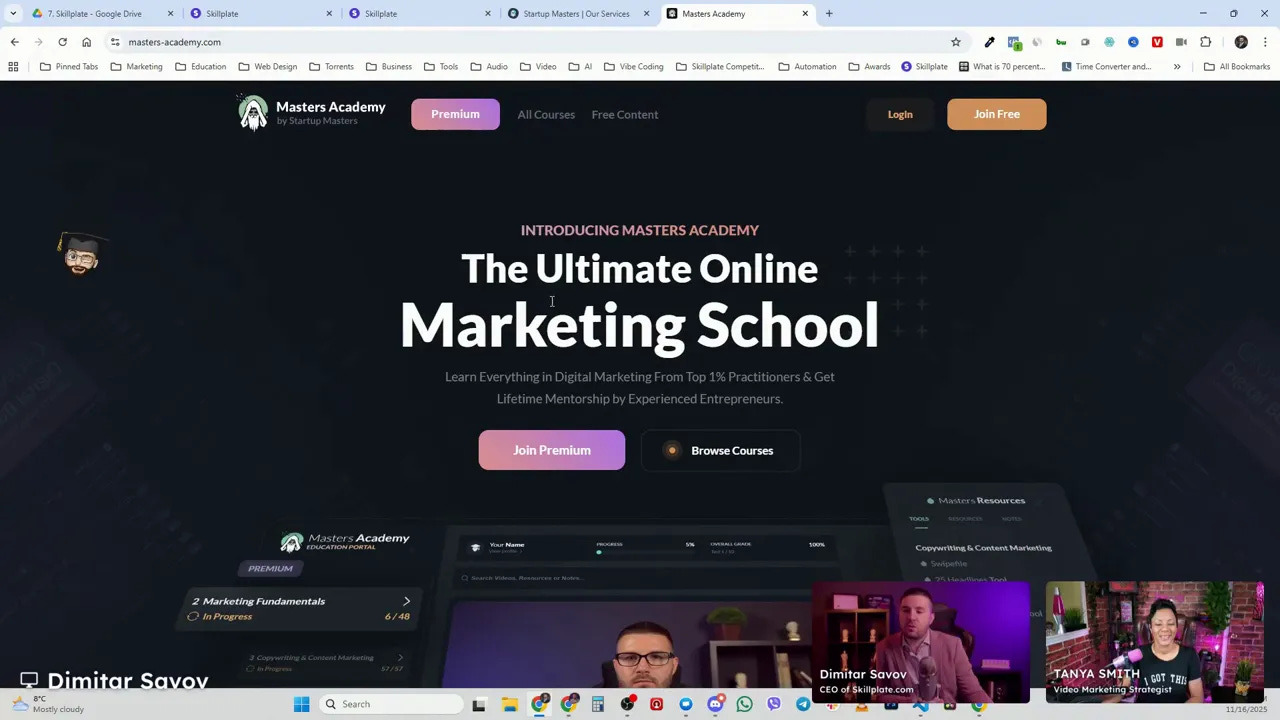
Task: Open the tab search dropdown arrow
Action: (13, 13)
